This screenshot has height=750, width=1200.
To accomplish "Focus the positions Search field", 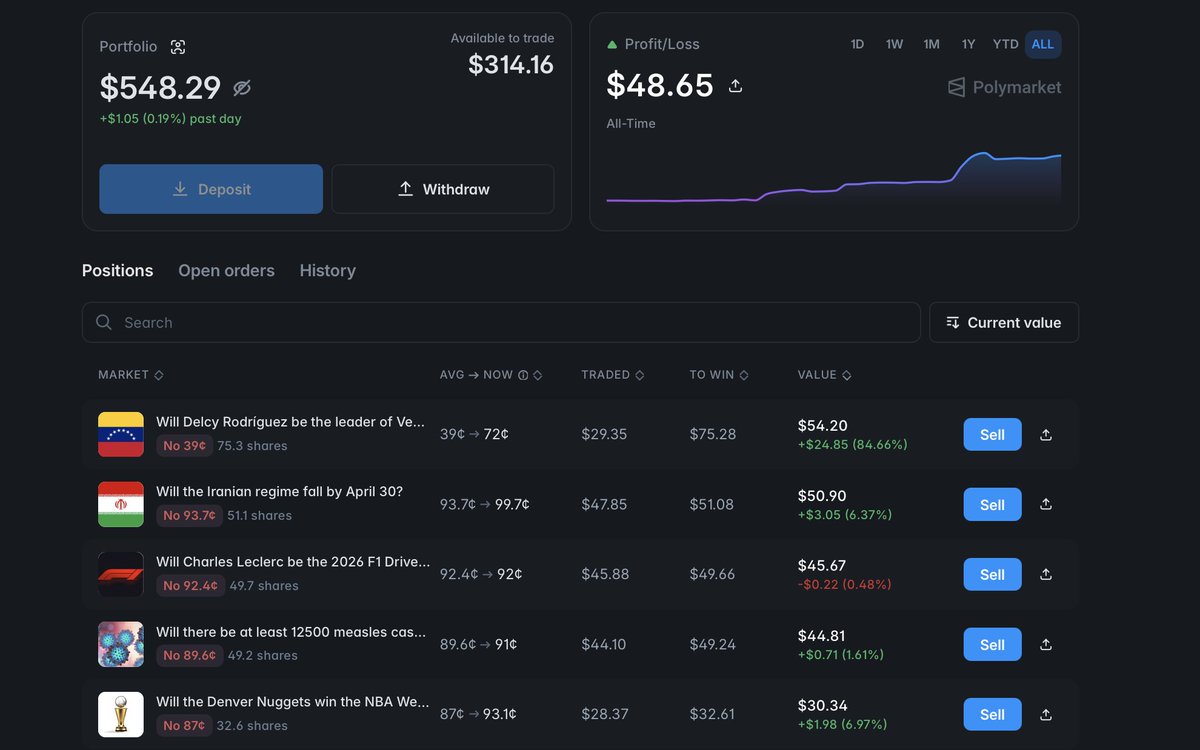I will click(x=501, y=322).
